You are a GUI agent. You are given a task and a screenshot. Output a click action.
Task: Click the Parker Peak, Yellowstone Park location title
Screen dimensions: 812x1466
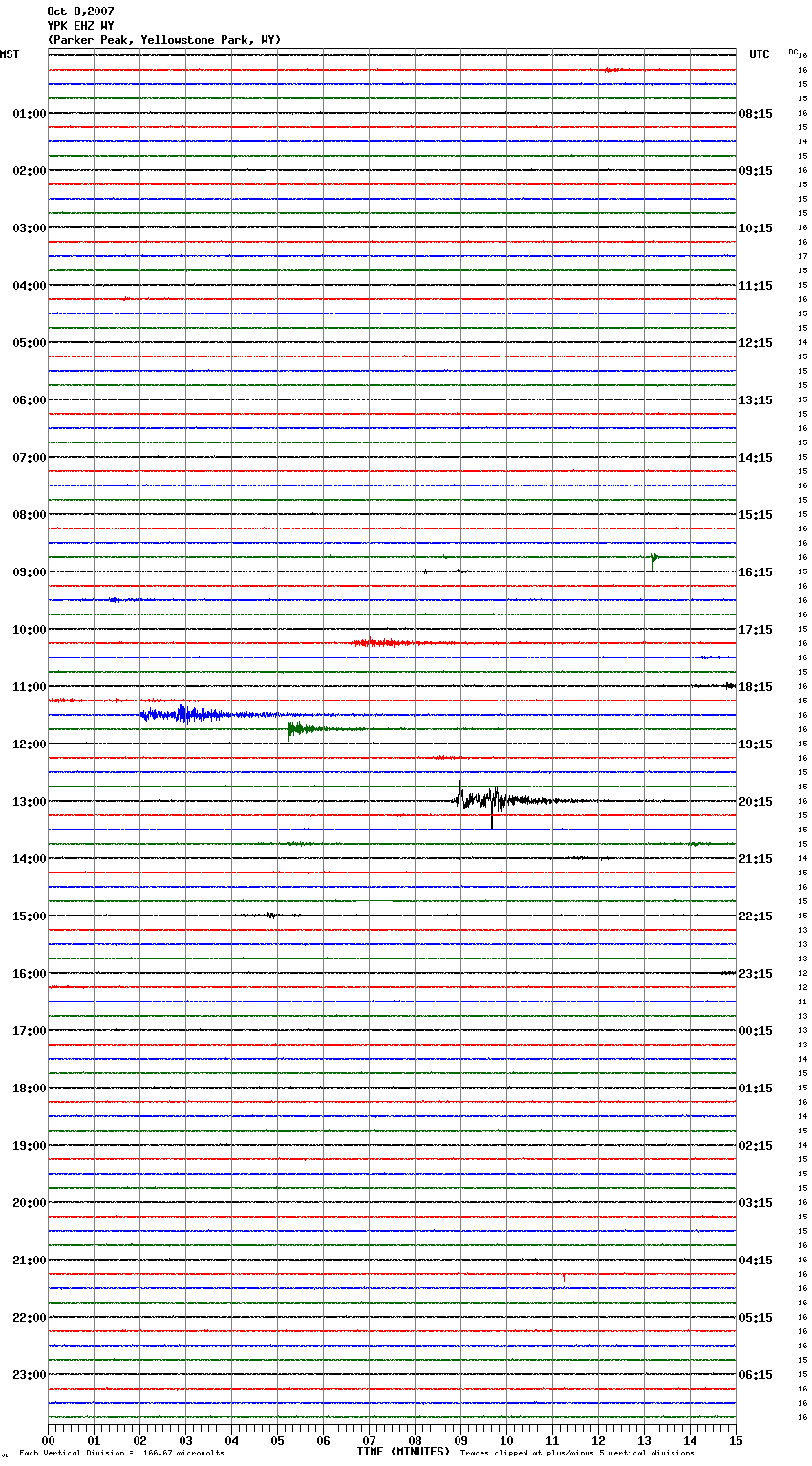(164, 40)
